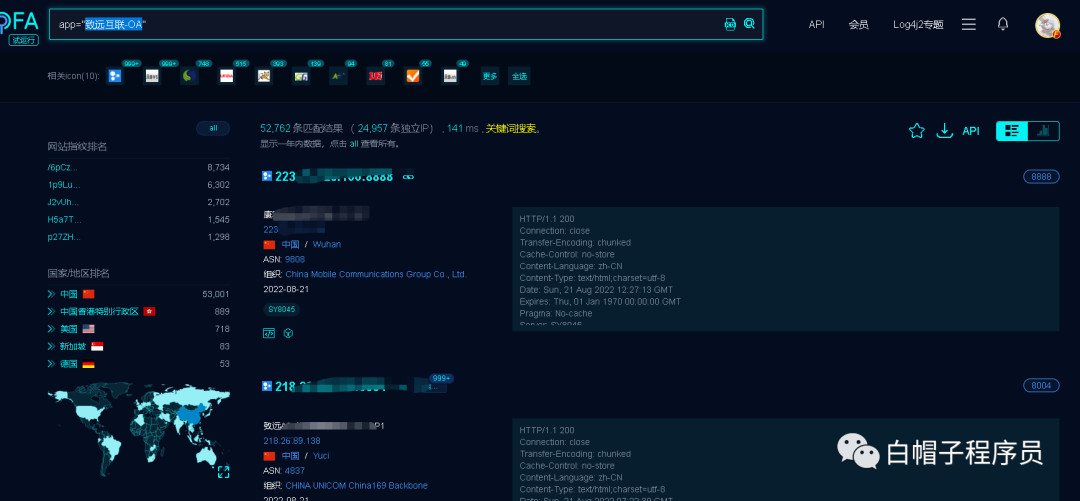Select the related icon with 139 count
Image resolution: width=1080 pixels, height=501 pixels.
coord(301,76)
